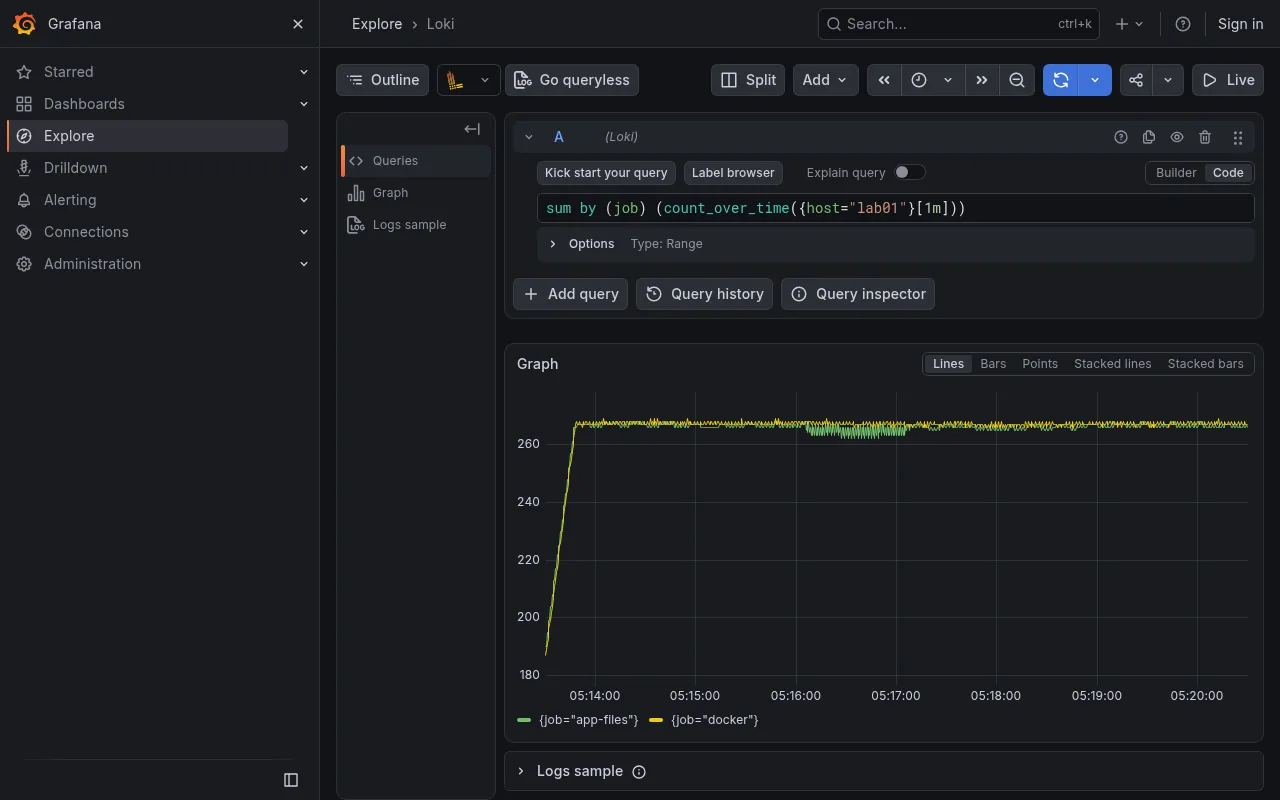
Task: Shift time range forwards
Action: [982, 80]
